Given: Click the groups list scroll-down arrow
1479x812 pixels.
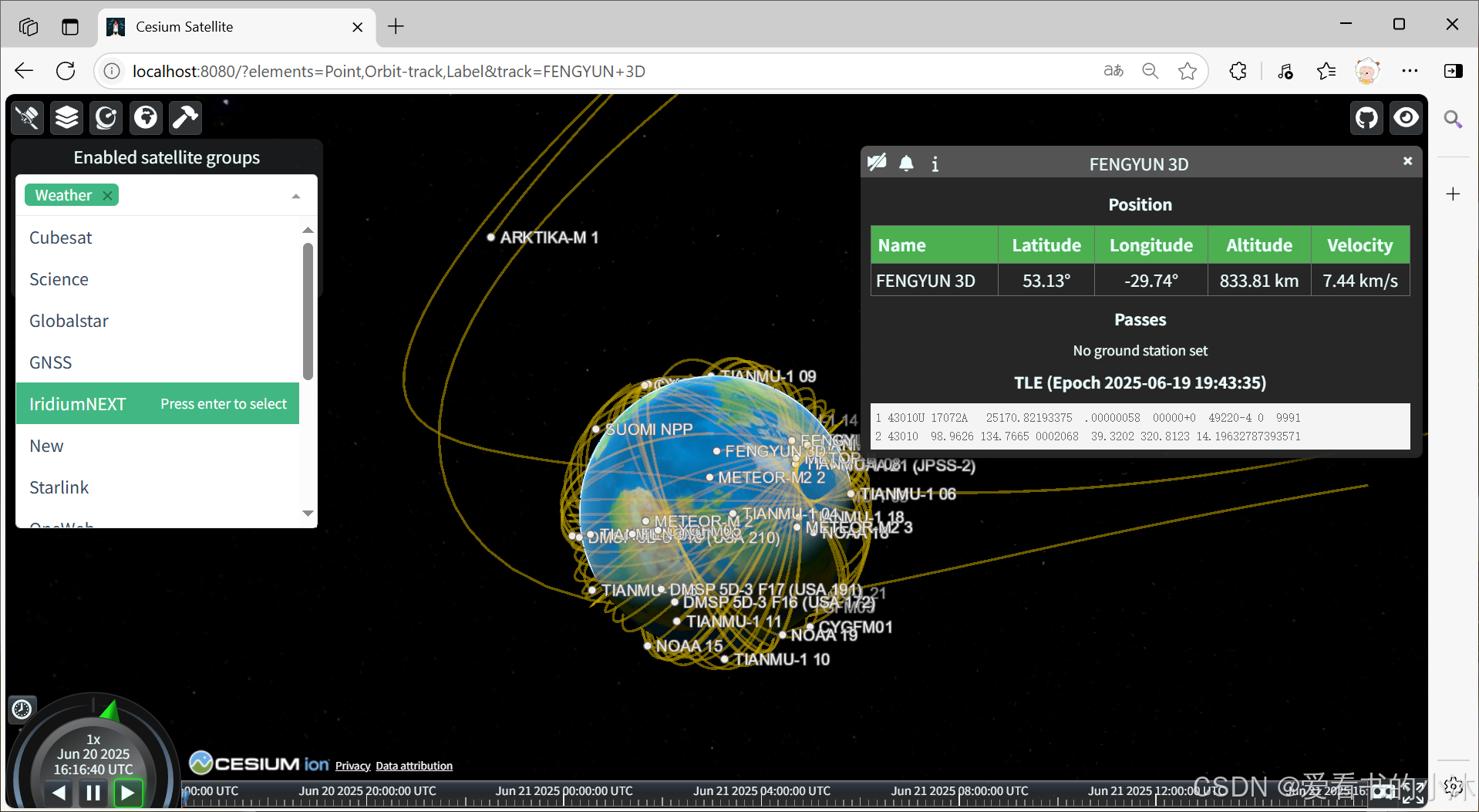Looking at the screenshot, I should point(308,514).
